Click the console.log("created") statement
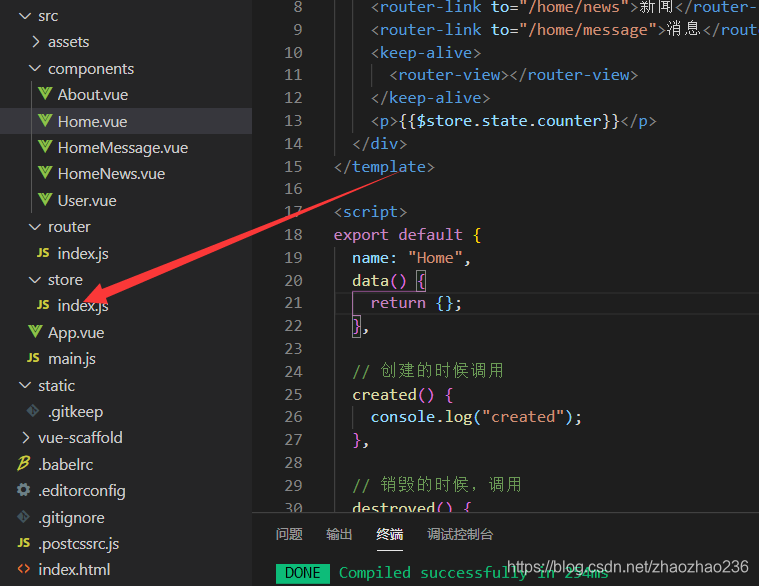 (476, 417)
